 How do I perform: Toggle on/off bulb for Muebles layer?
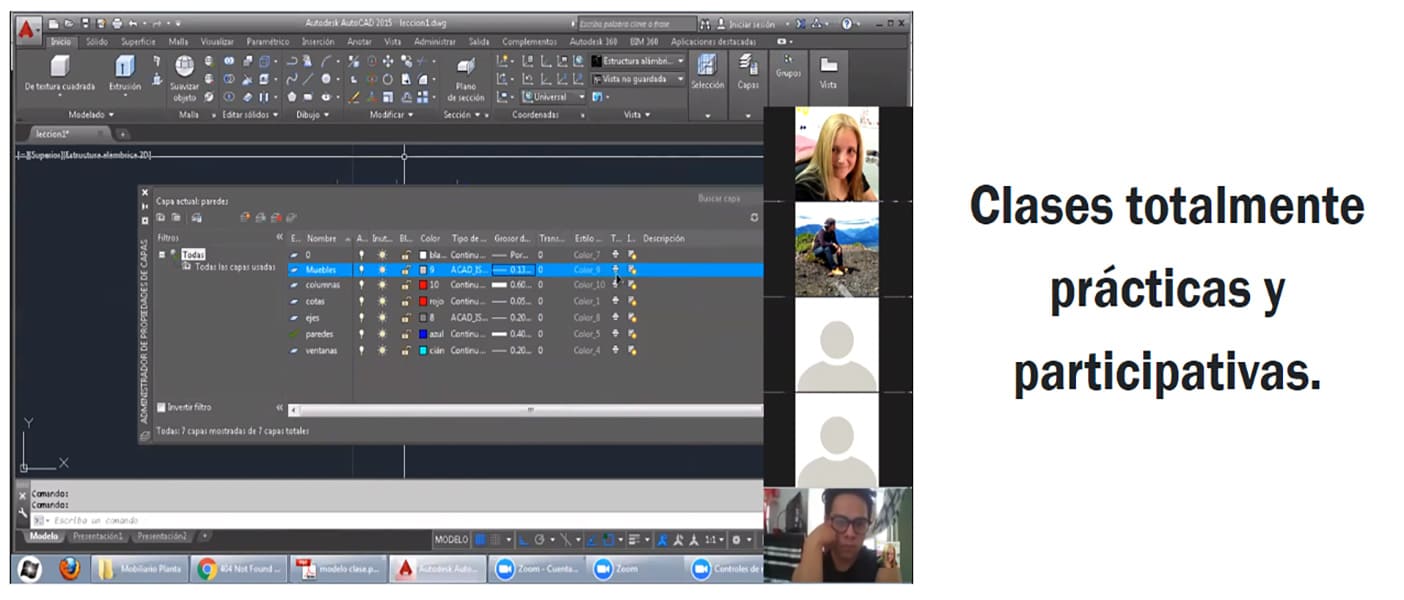362,270
